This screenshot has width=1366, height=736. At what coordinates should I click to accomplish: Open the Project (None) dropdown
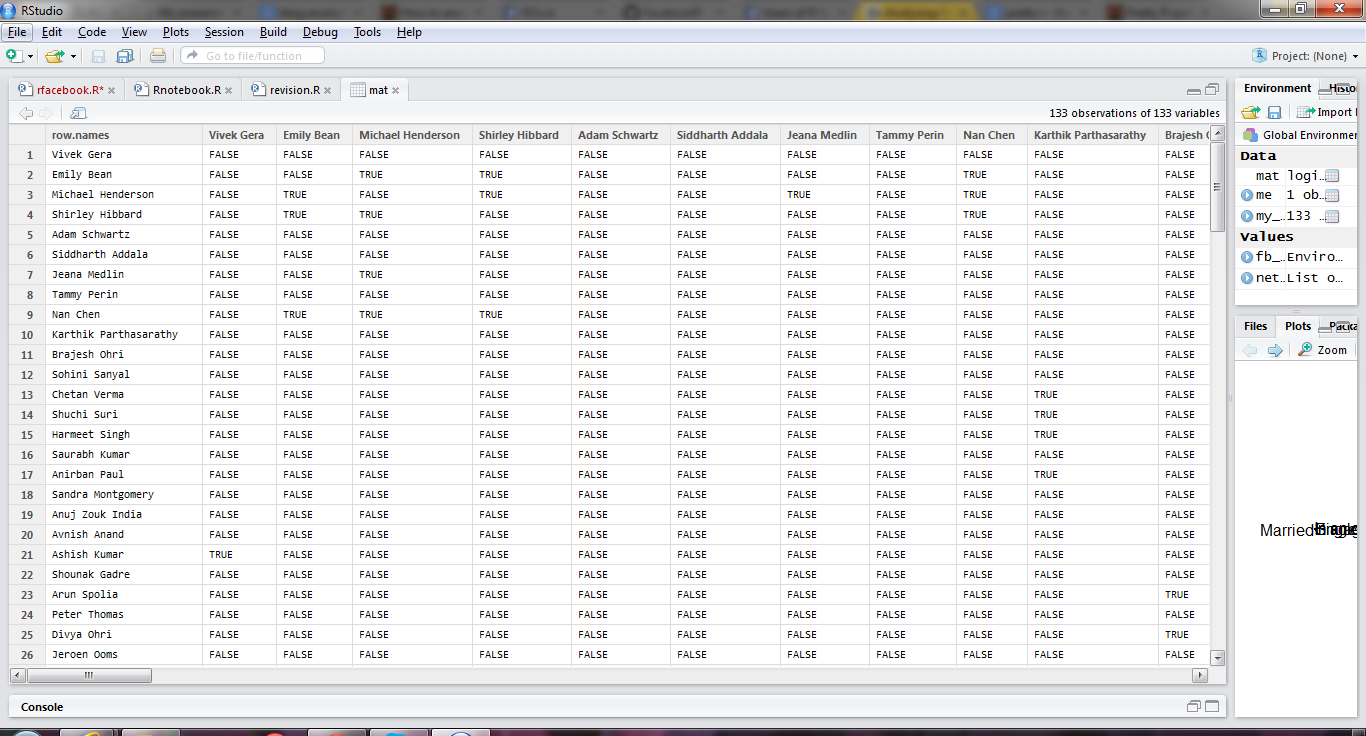click(x=1306, y=56)
